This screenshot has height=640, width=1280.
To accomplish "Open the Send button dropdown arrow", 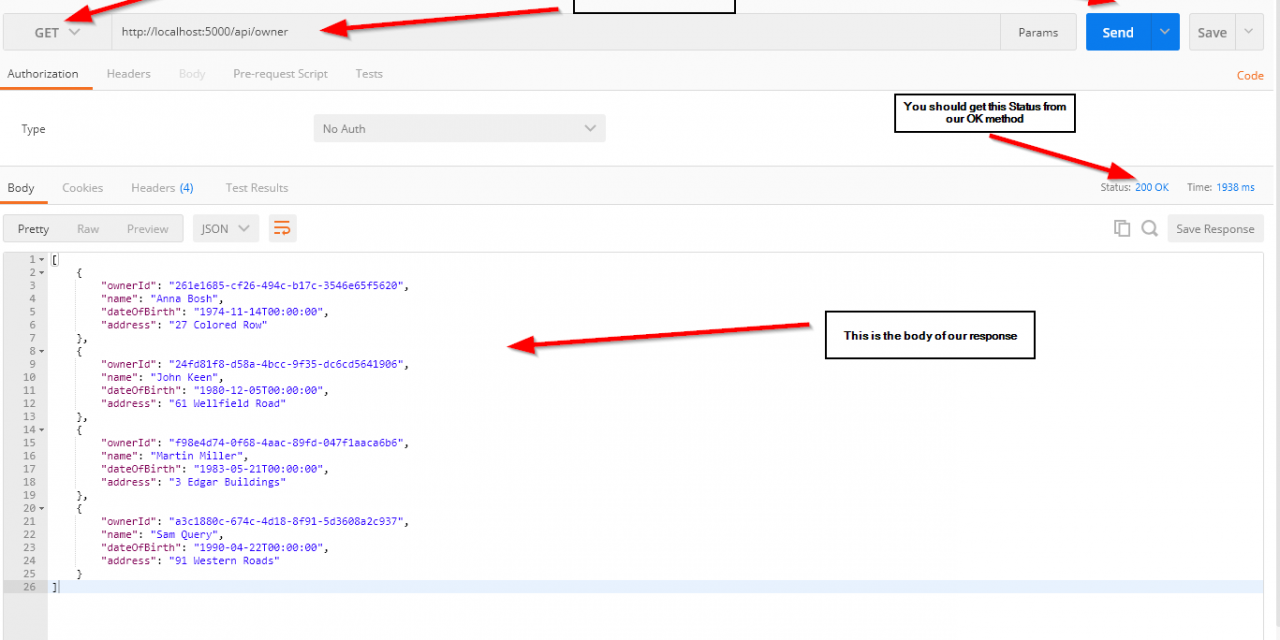I will (x=1164, y=32).
